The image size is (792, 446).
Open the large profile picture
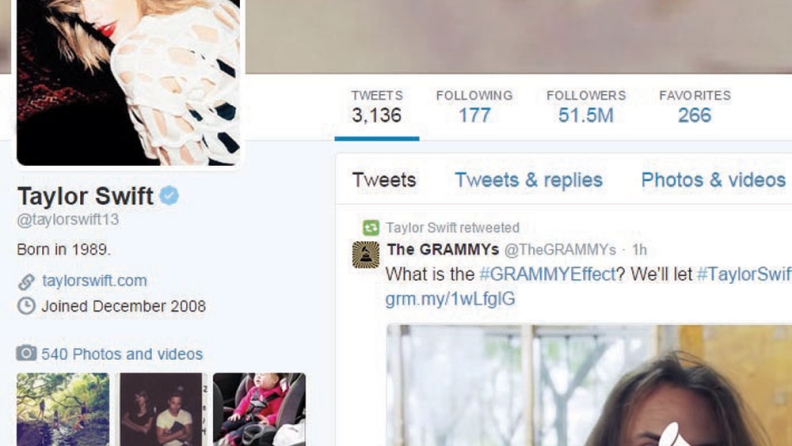pos(128,82)
